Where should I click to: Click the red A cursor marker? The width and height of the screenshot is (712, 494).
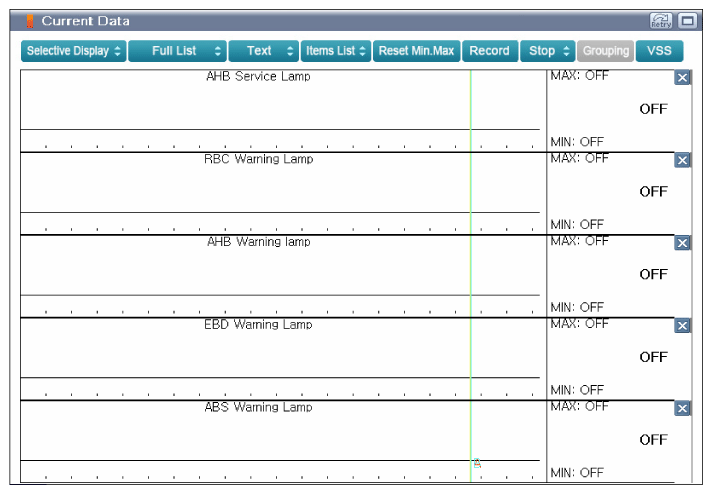[x=477, y=463]
